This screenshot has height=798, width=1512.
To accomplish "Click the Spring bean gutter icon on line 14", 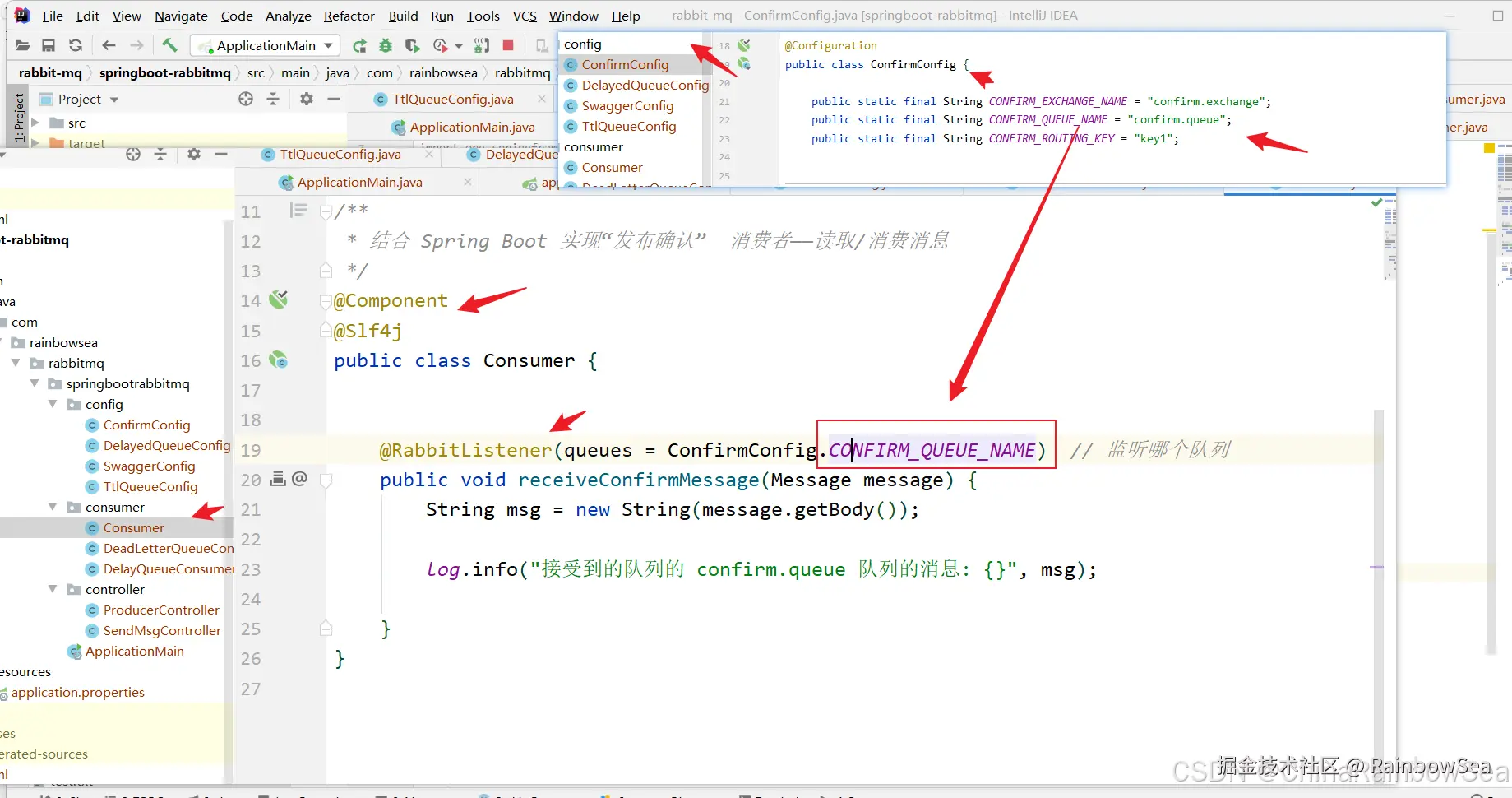I will pos(279,299).
